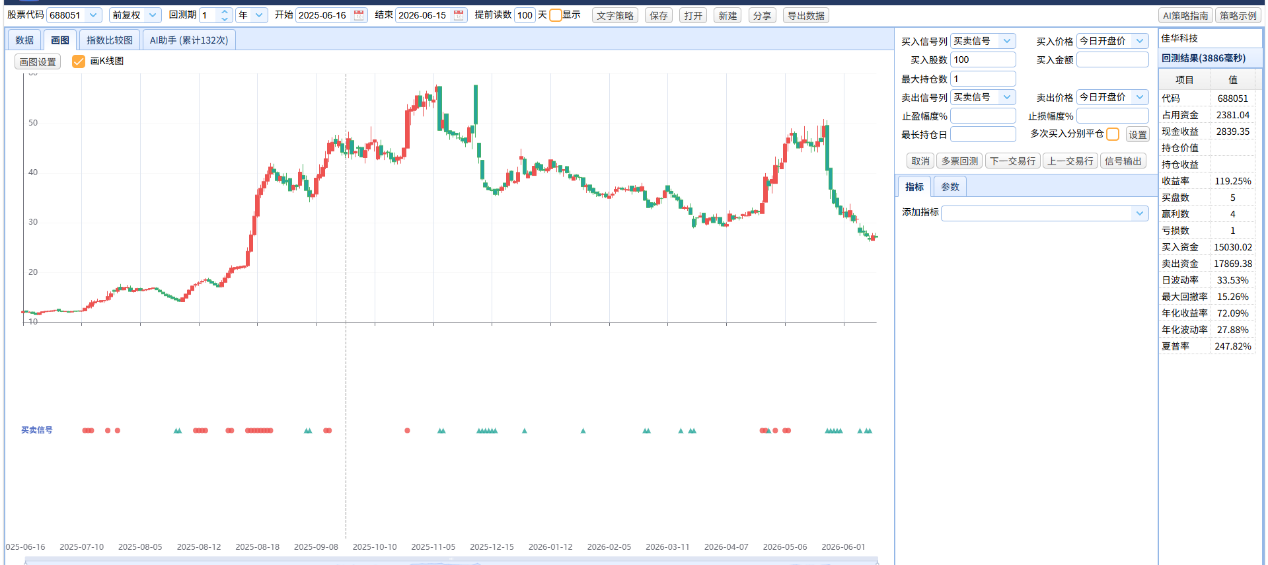Open the 股票代码 688051 dropdown arrow
This screenshot has width=1268, height=565.
94,15
